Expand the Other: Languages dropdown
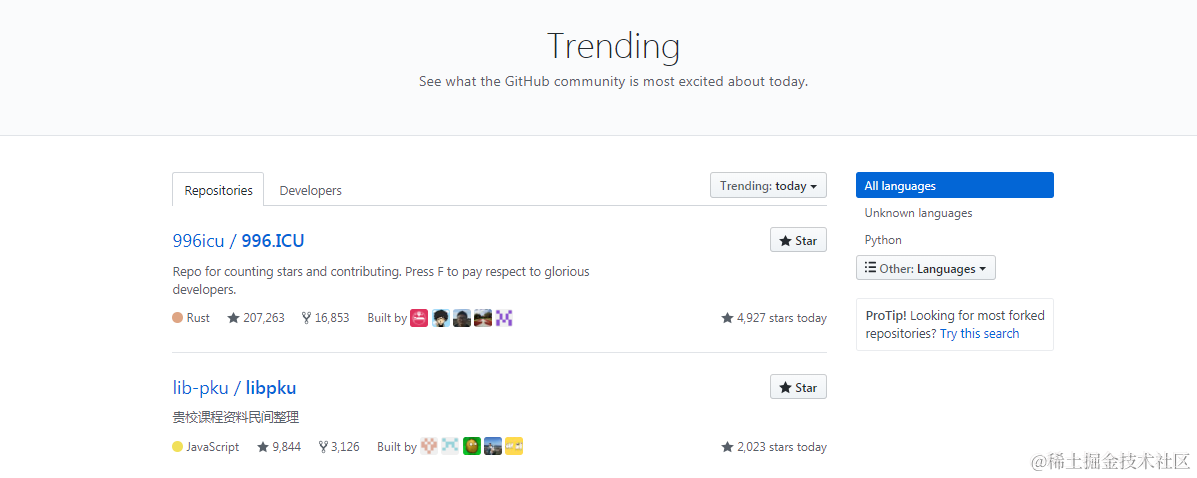Viewport: 1197px width, 478px height. [925, 268]
